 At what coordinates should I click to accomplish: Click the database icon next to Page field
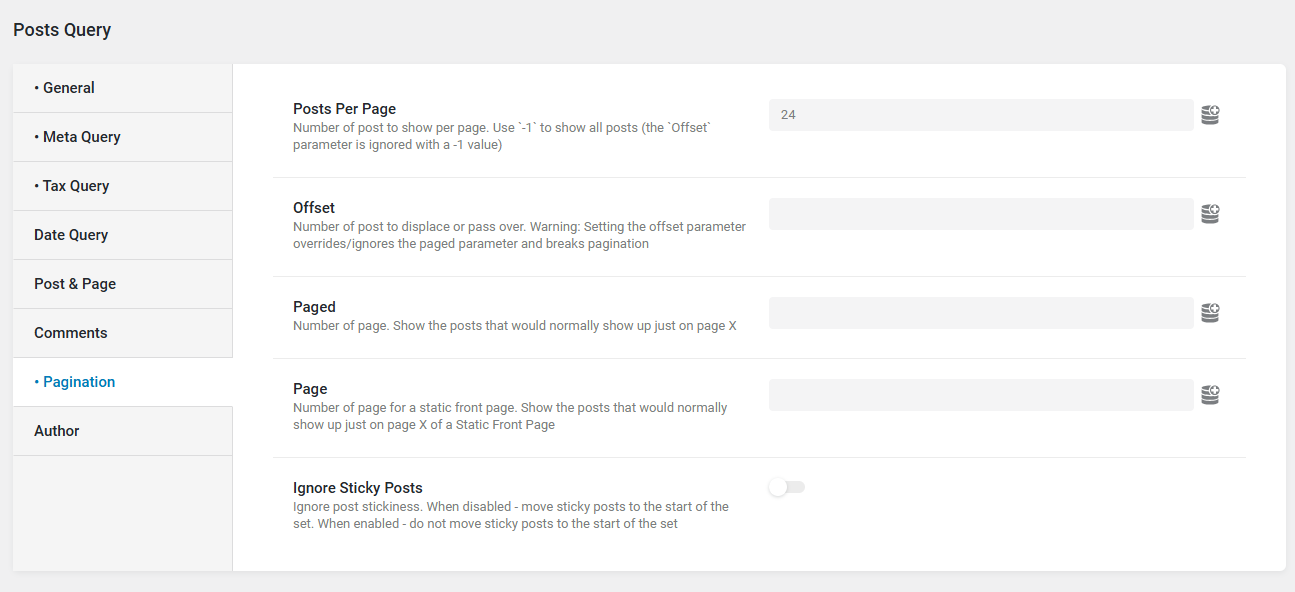[1210, 395]
